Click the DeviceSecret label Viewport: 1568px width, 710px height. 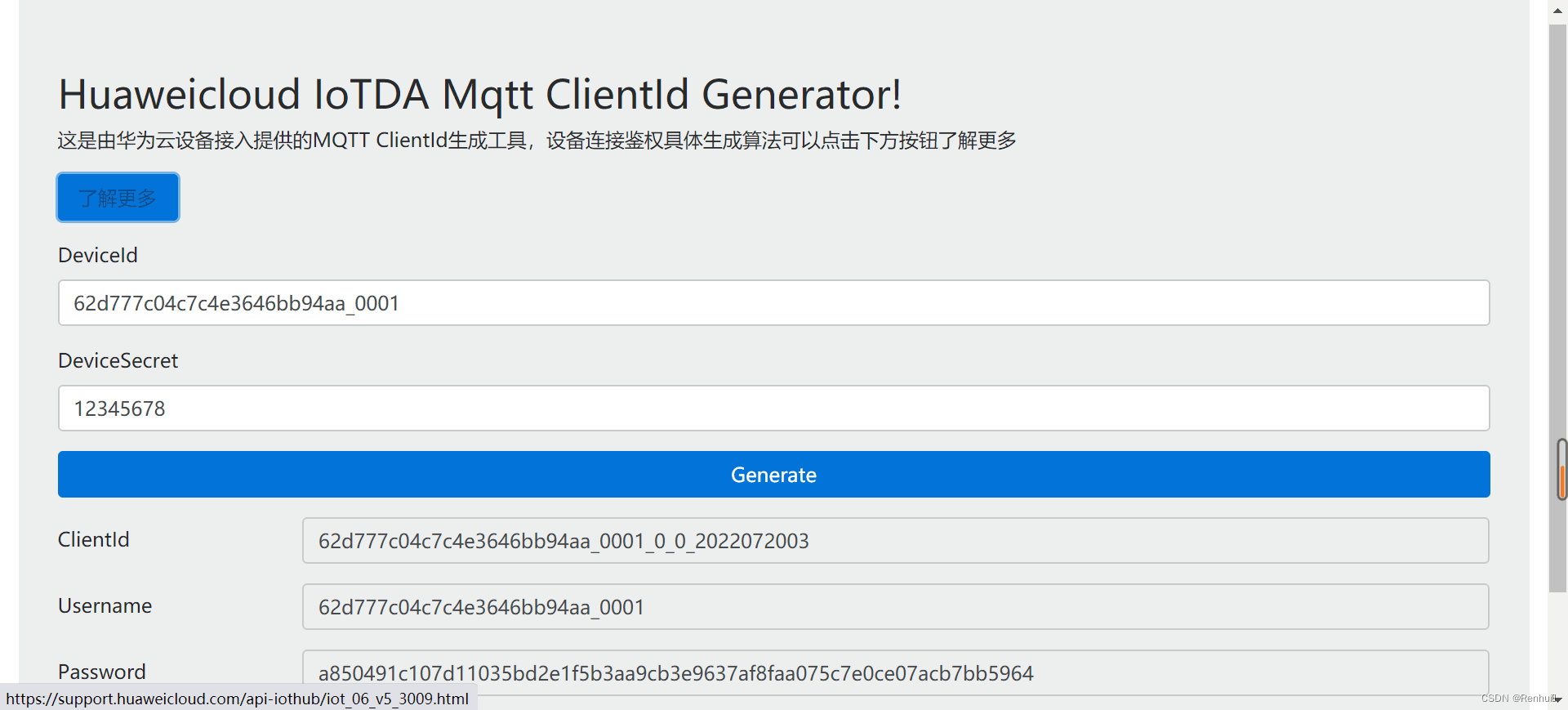(x=118, y=360)
